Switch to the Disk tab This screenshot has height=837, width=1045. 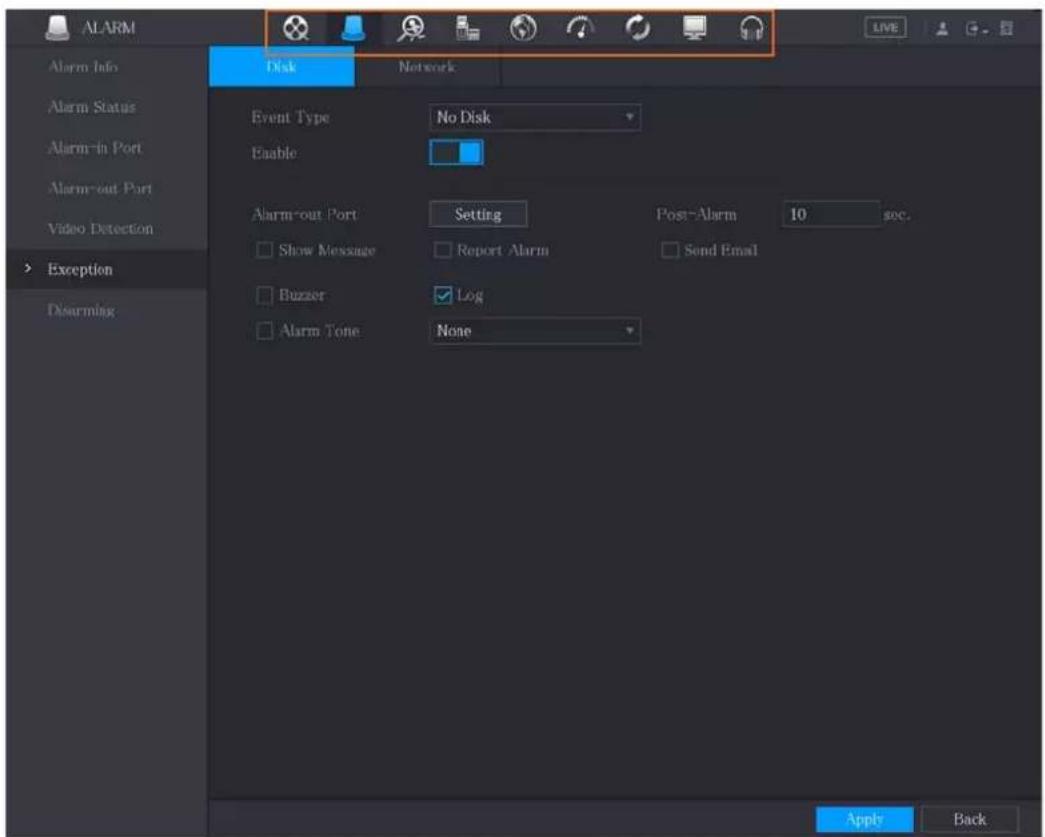[x=281, y=67]
